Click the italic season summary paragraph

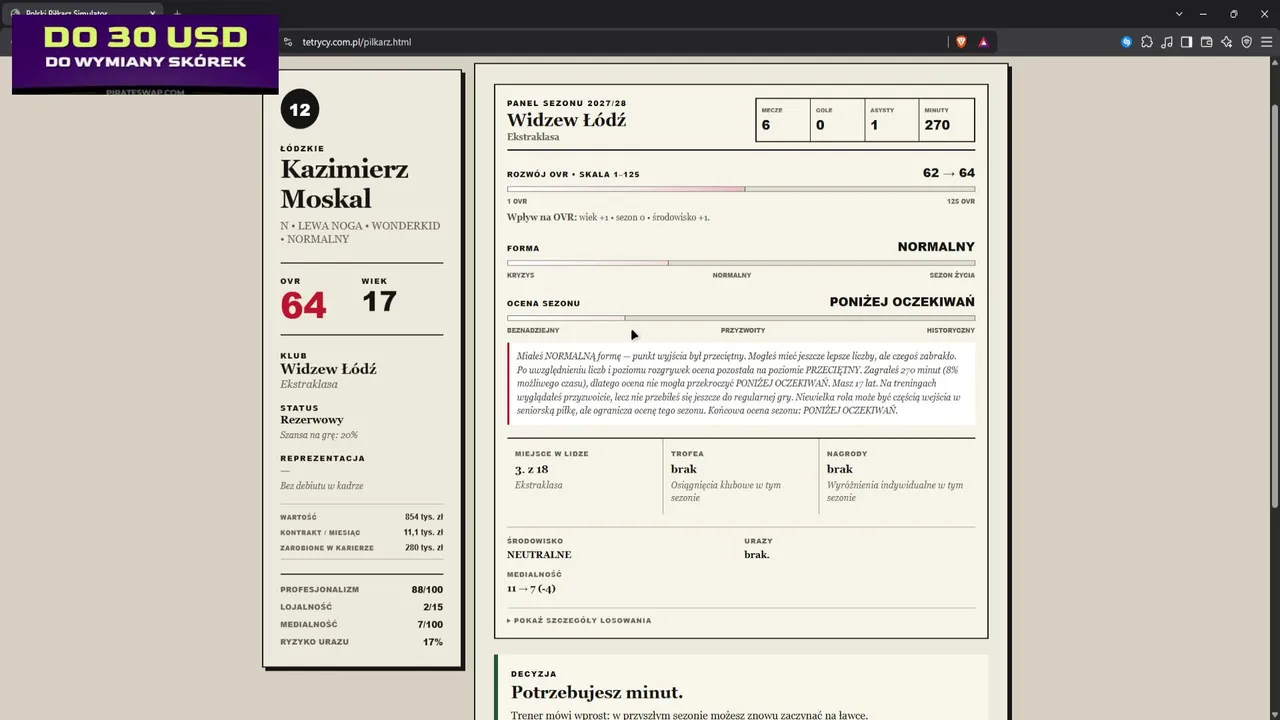click(x=741, y=383)
